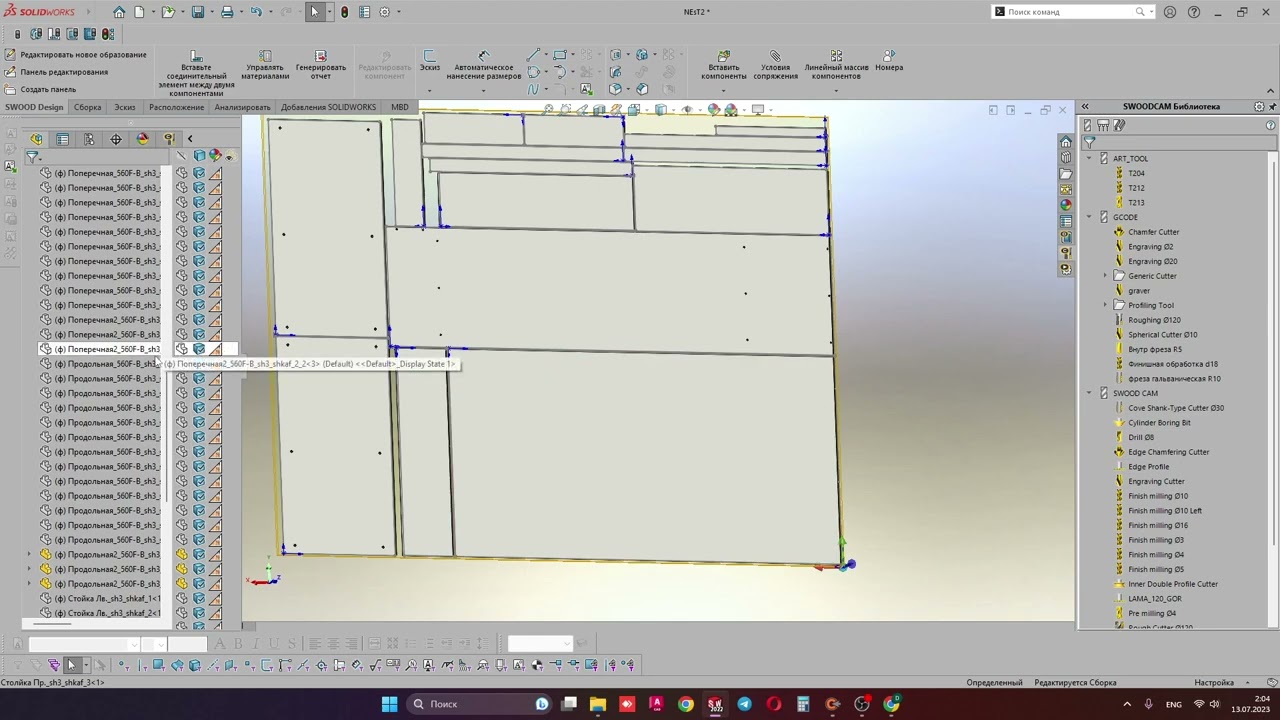Collapse the SWOOD CAM tree node
The height and width of the screenshot is (720, 1280).
click(1089, 393)
